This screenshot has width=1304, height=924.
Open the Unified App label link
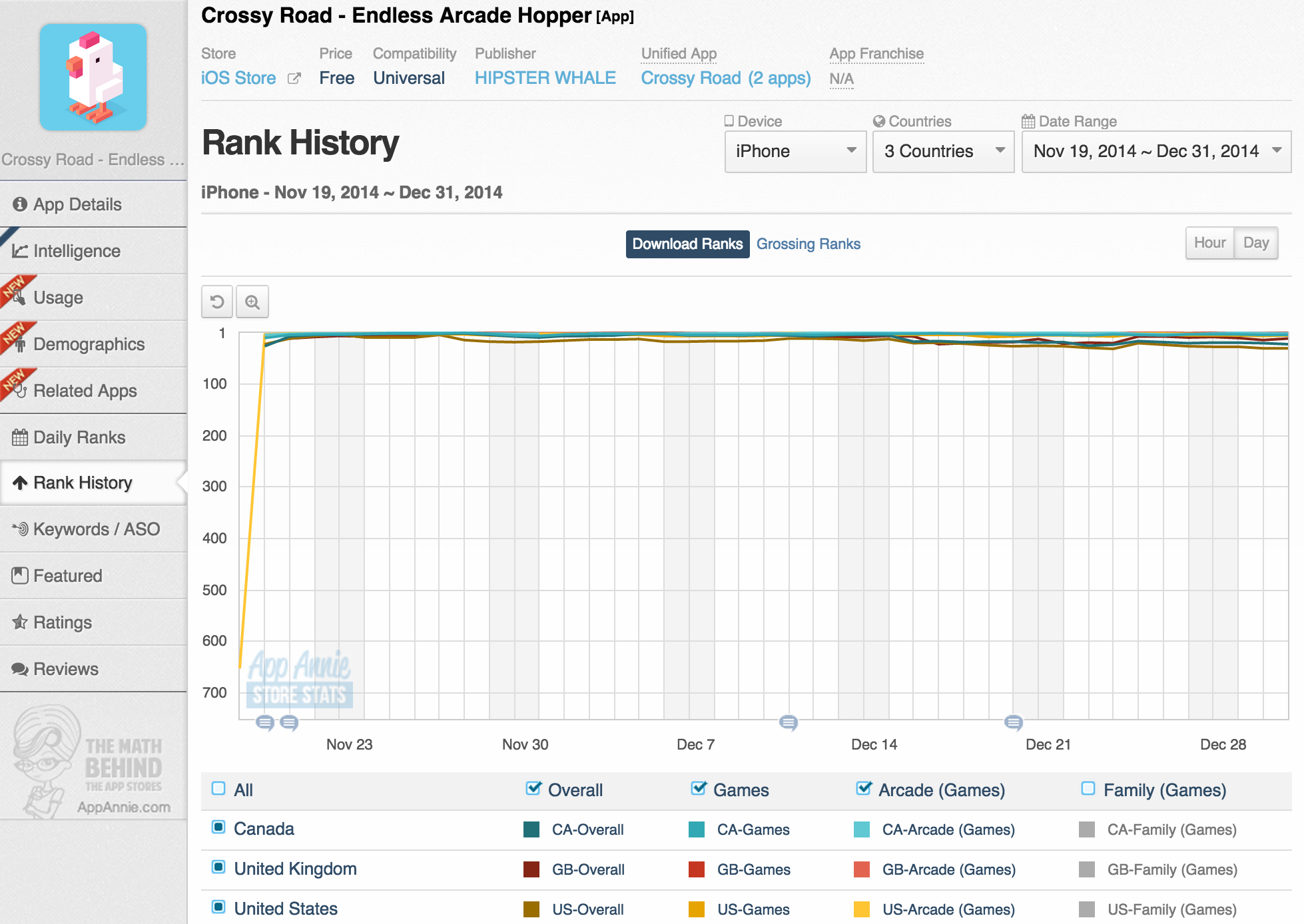tap(679, 54)
